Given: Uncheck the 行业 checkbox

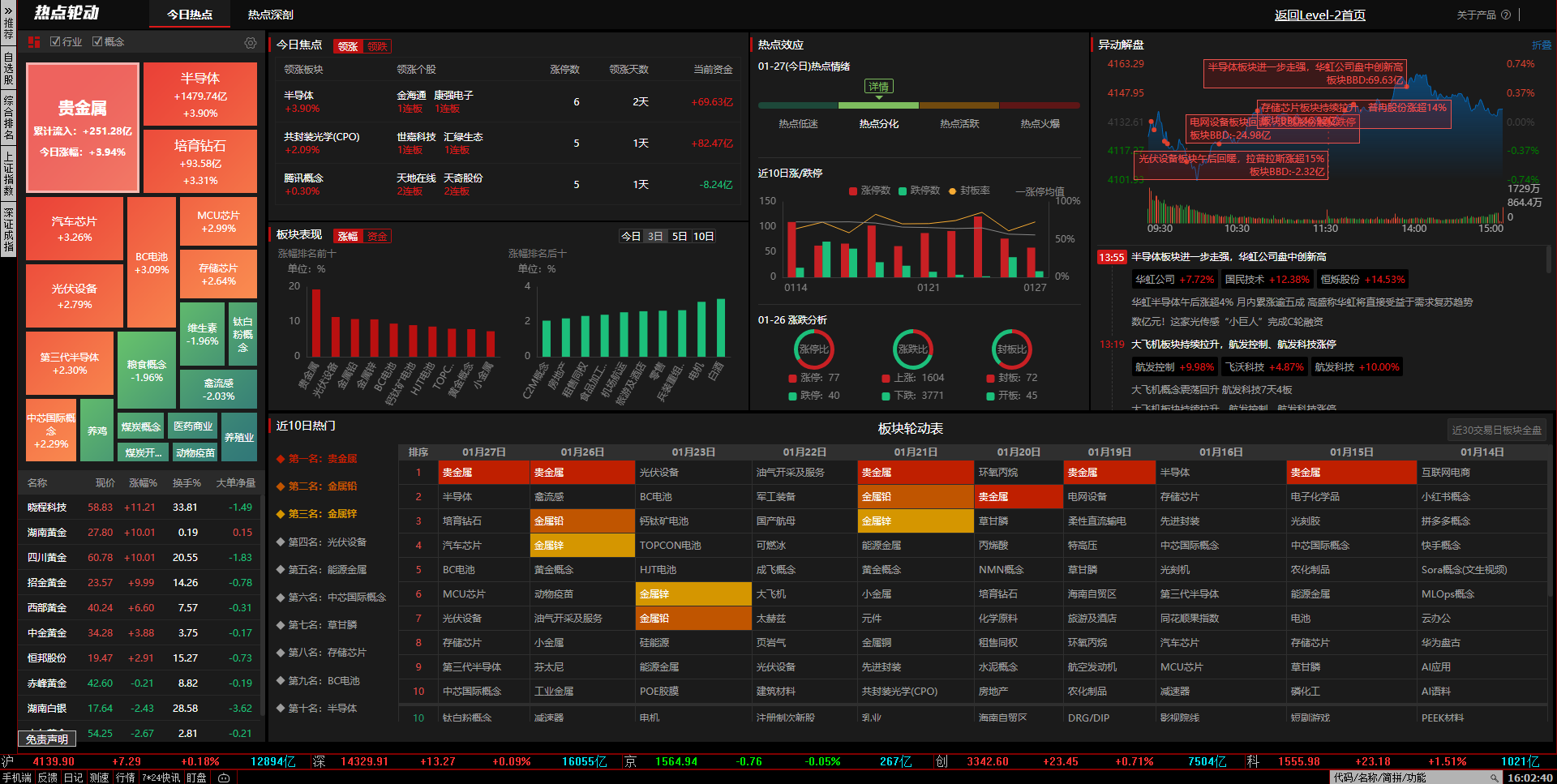Looking at the screenshot, I should (55, 42).
